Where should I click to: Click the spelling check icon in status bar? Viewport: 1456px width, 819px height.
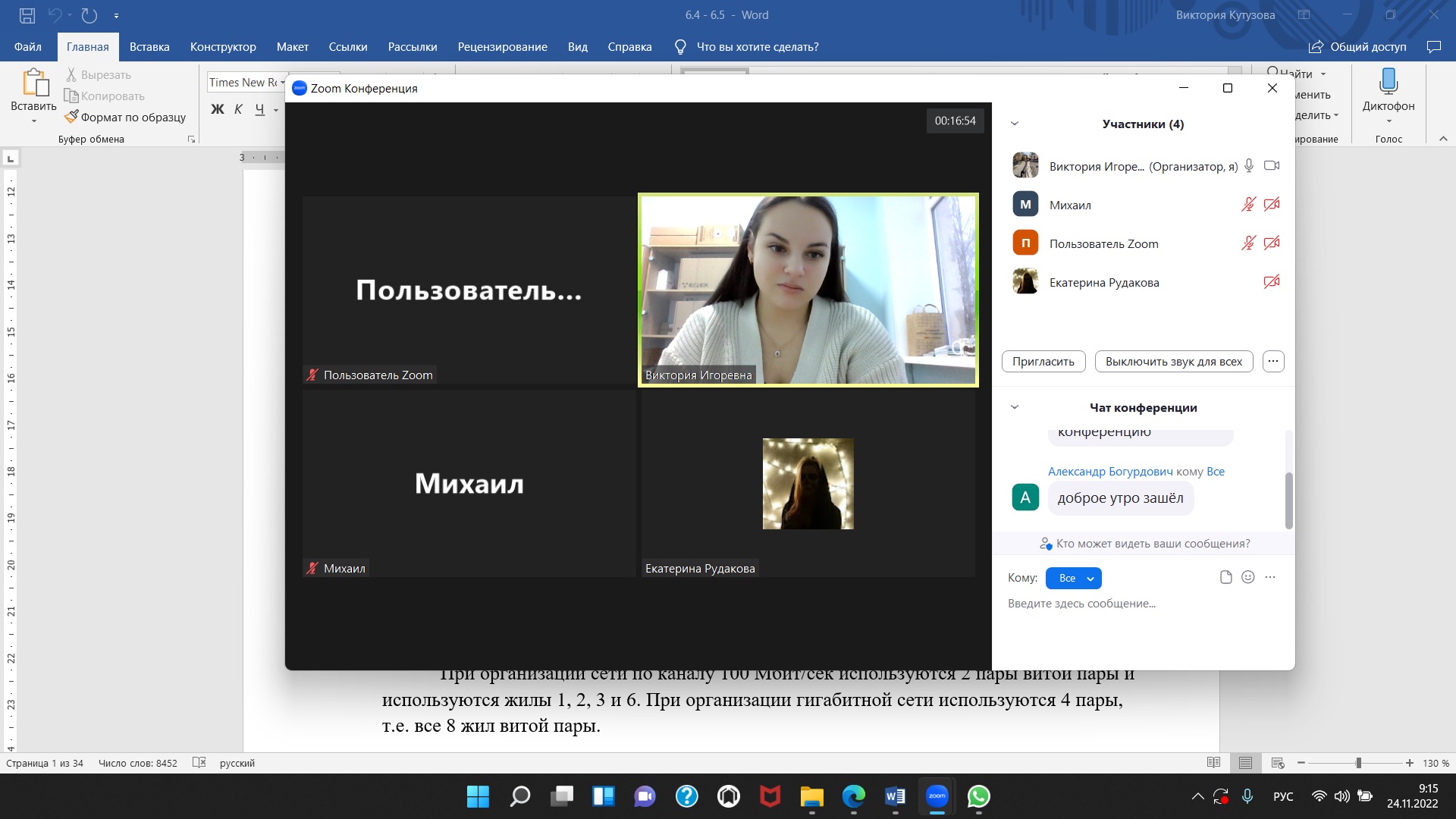[x=199, y=763]
